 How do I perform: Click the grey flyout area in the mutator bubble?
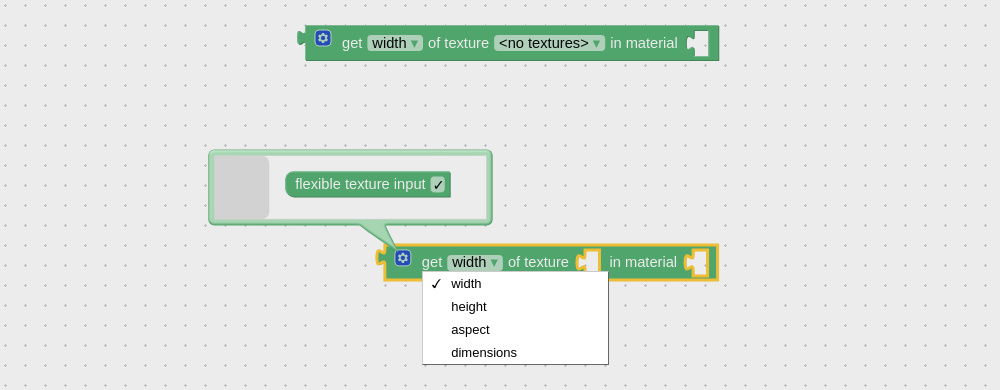point(241,187)
